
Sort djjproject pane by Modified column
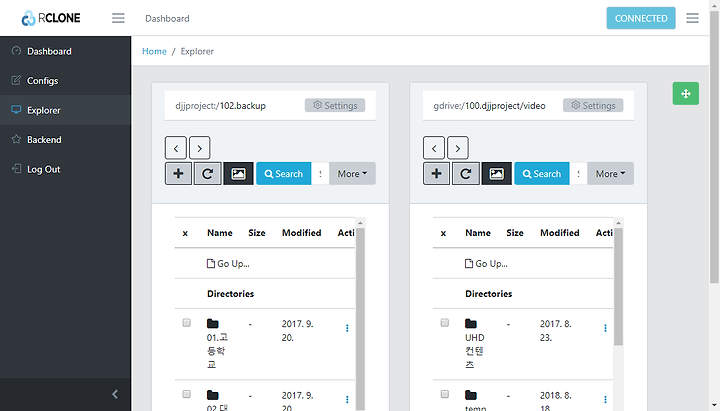tap(301, 232)
